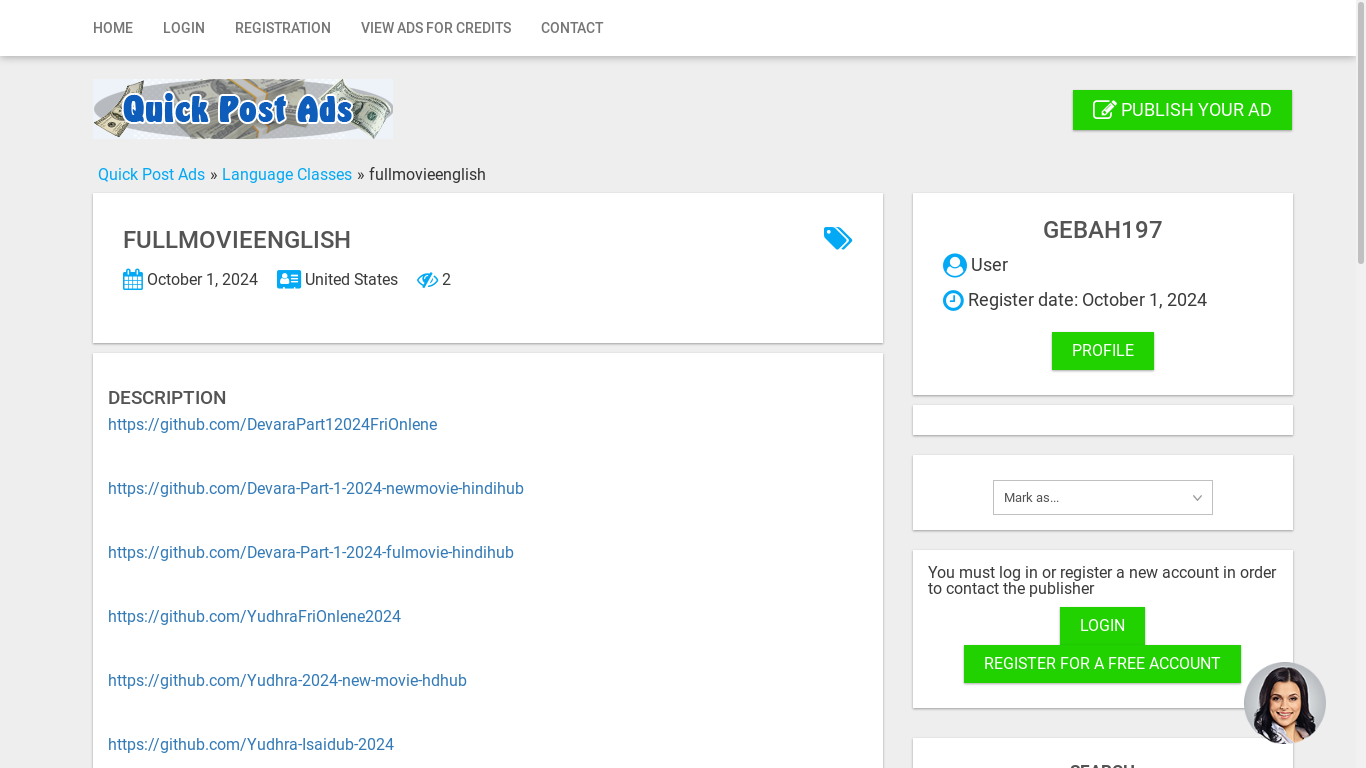Click the GEBAH197 username heading

pos(1102,230)
